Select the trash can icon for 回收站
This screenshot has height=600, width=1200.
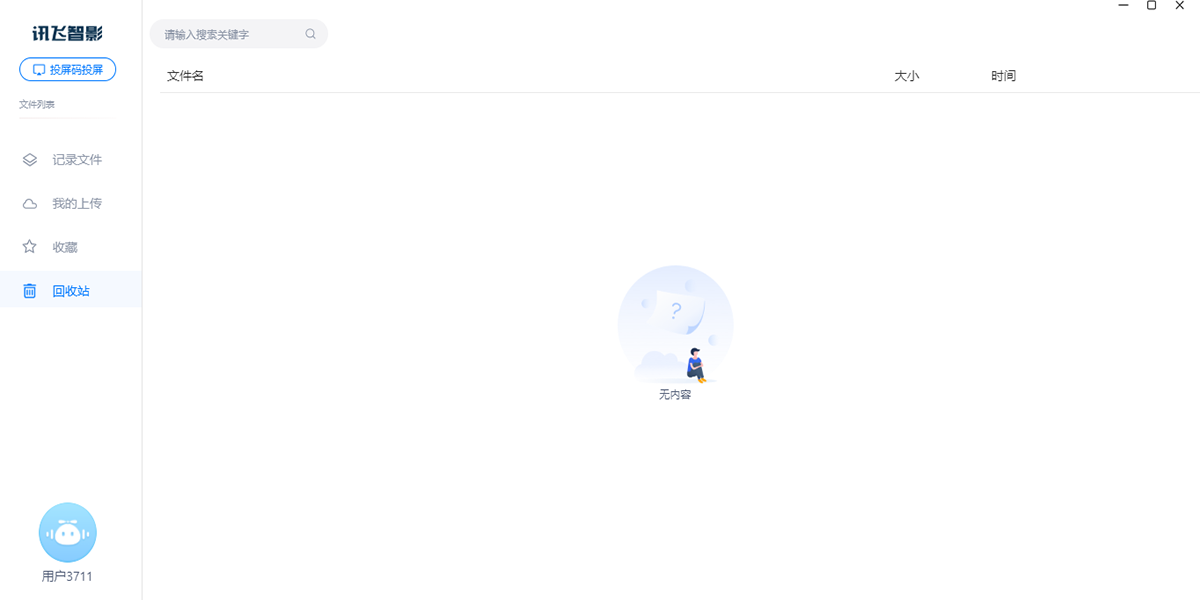tap(30, 291)
